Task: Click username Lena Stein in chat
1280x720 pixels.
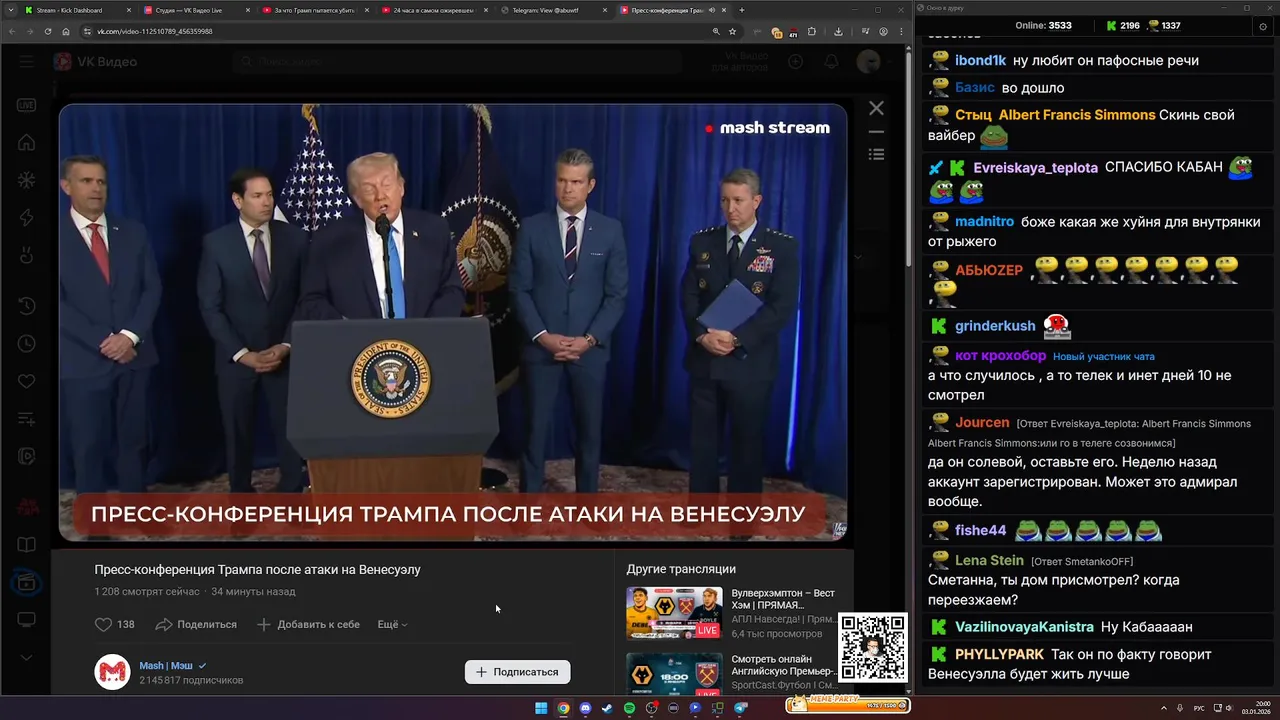Action: (989, 560)
